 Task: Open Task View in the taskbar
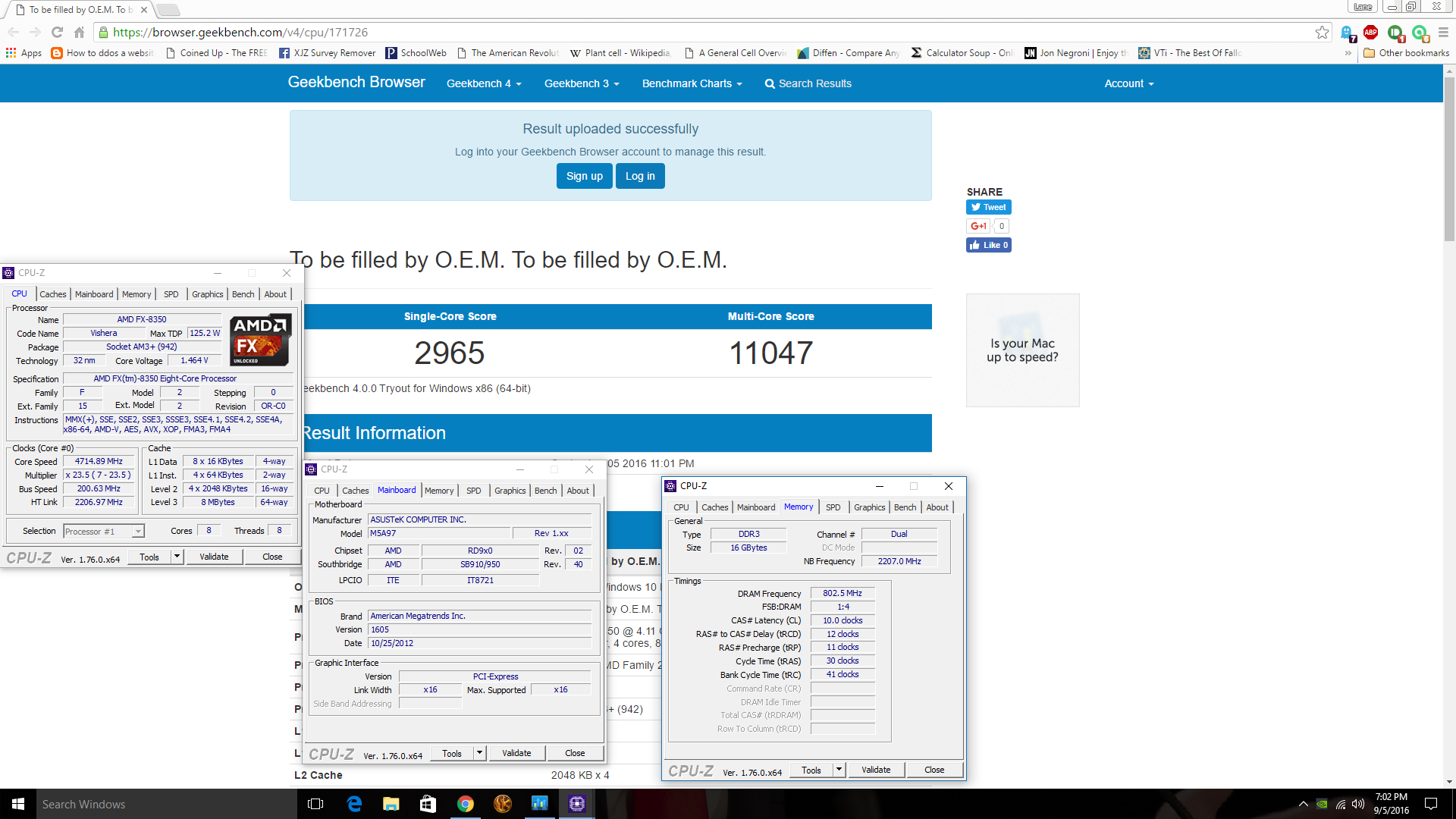coord(315,804)
